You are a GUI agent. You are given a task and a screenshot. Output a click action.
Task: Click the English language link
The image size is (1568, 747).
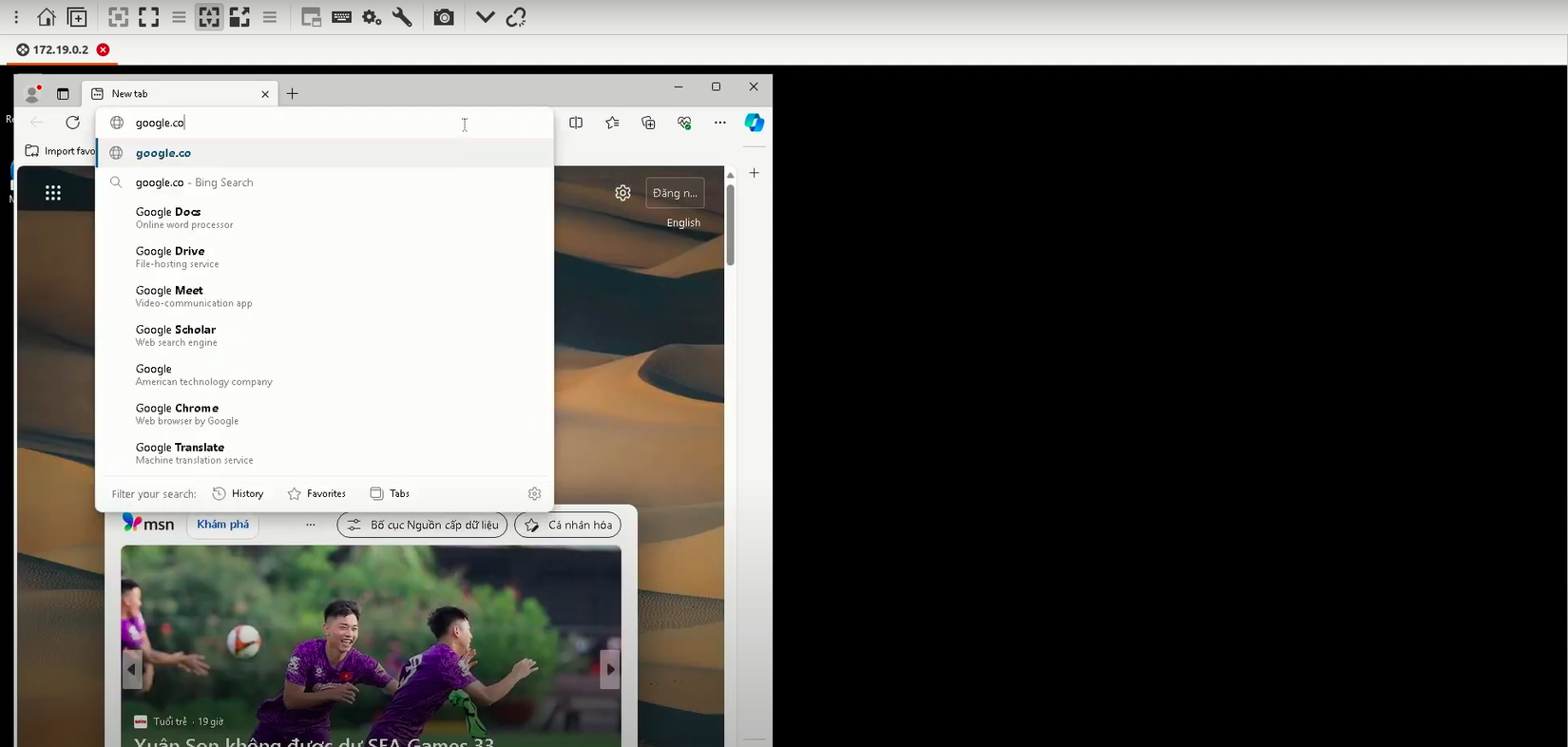click(x=683, y=222)
